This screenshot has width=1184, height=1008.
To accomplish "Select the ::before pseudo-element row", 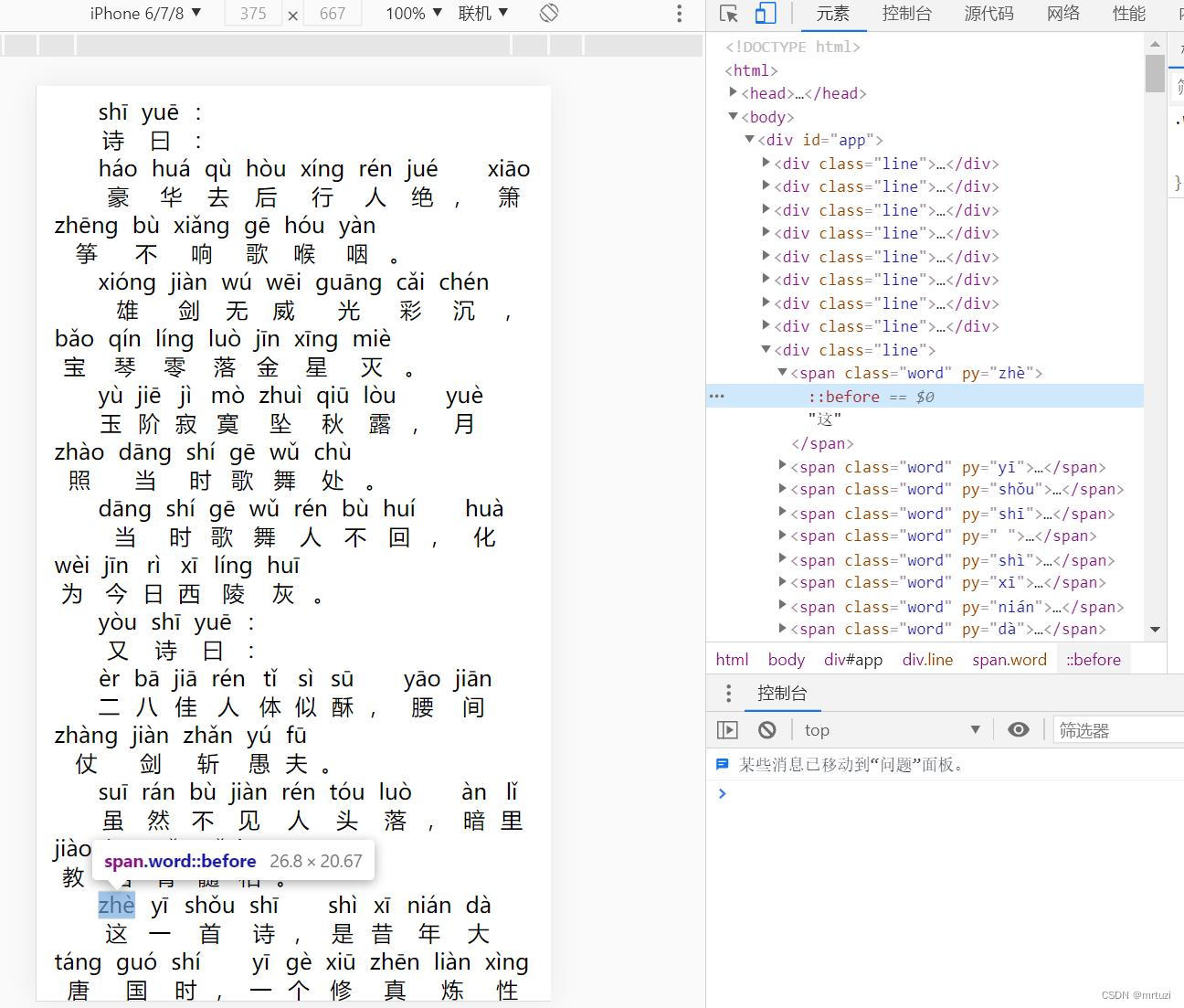I will [925, 396].
